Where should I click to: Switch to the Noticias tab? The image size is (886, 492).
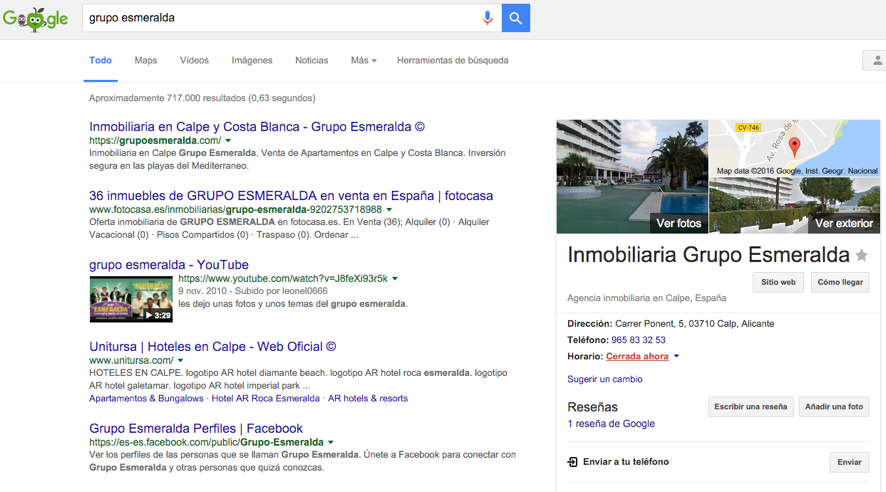(x=311, y=60)
